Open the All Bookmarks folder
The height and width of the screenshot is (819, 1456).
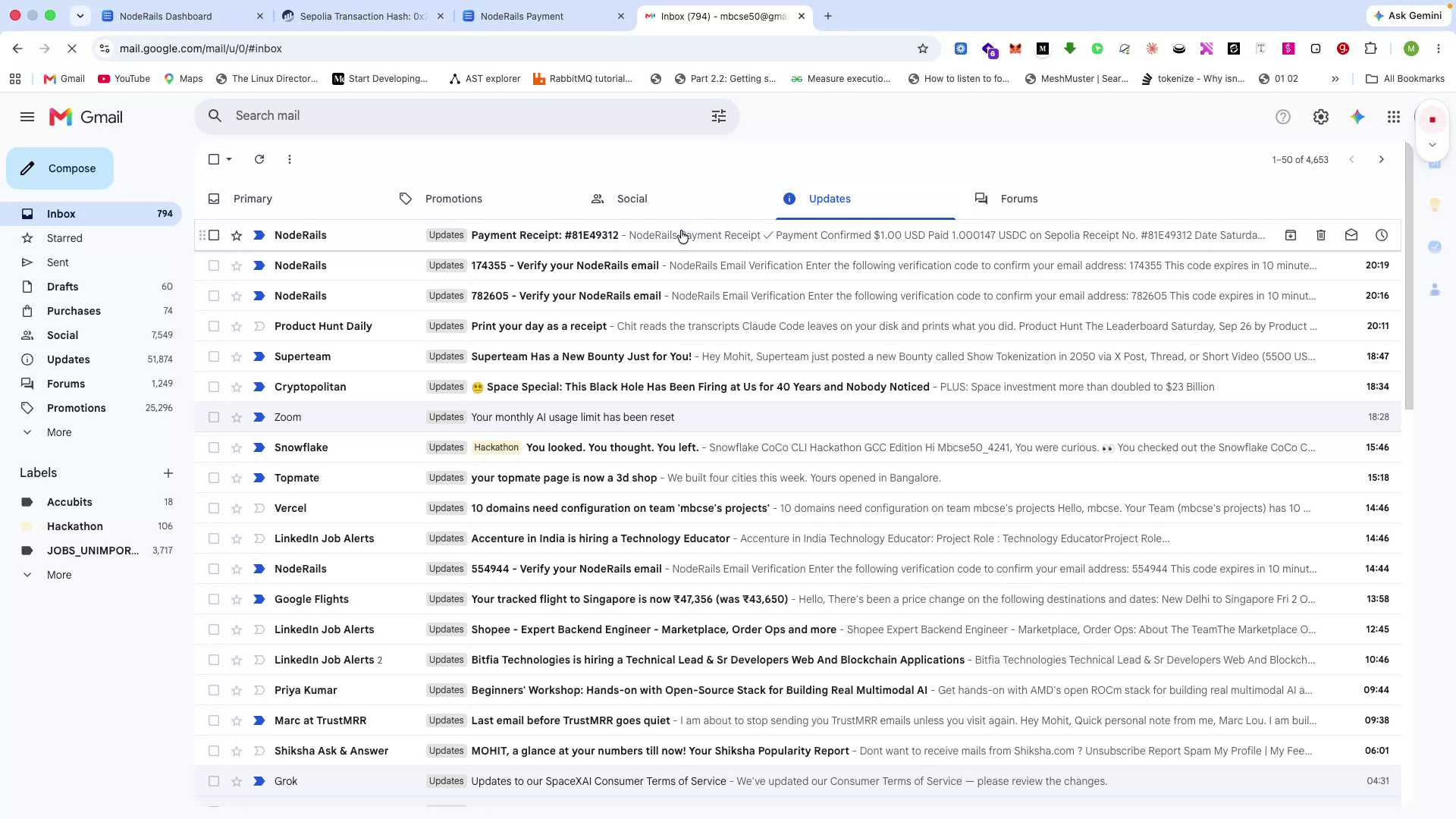tap(1405, 79)
